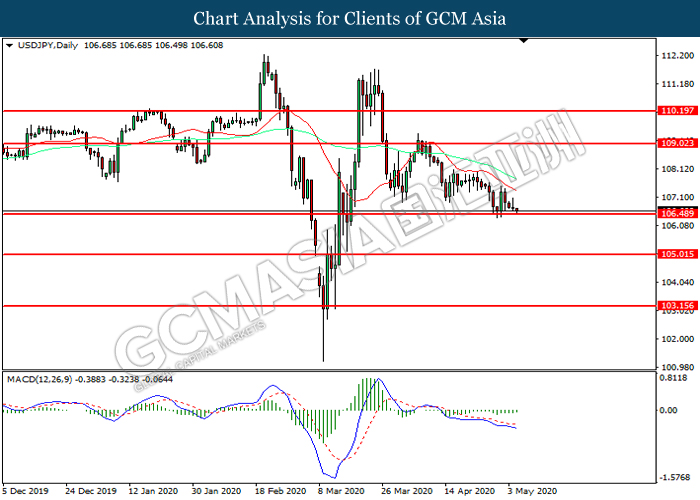This screenshot has height=500, width=700.
Task: Click the chart shift marker triangle at top
Action: click(x=524, y=41)
